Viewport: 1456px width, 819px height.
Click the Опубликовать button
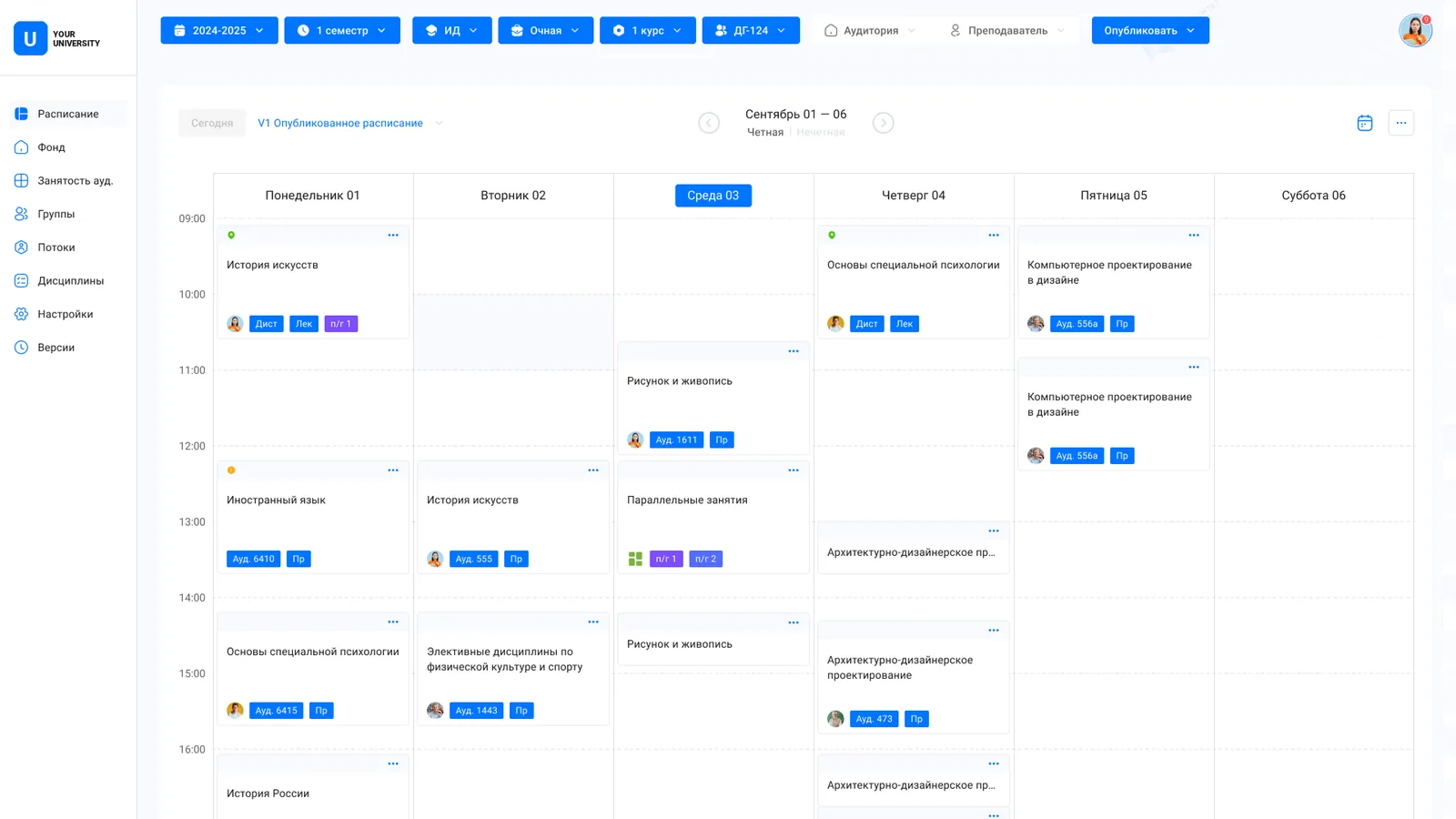click(x=1150, y=30)
